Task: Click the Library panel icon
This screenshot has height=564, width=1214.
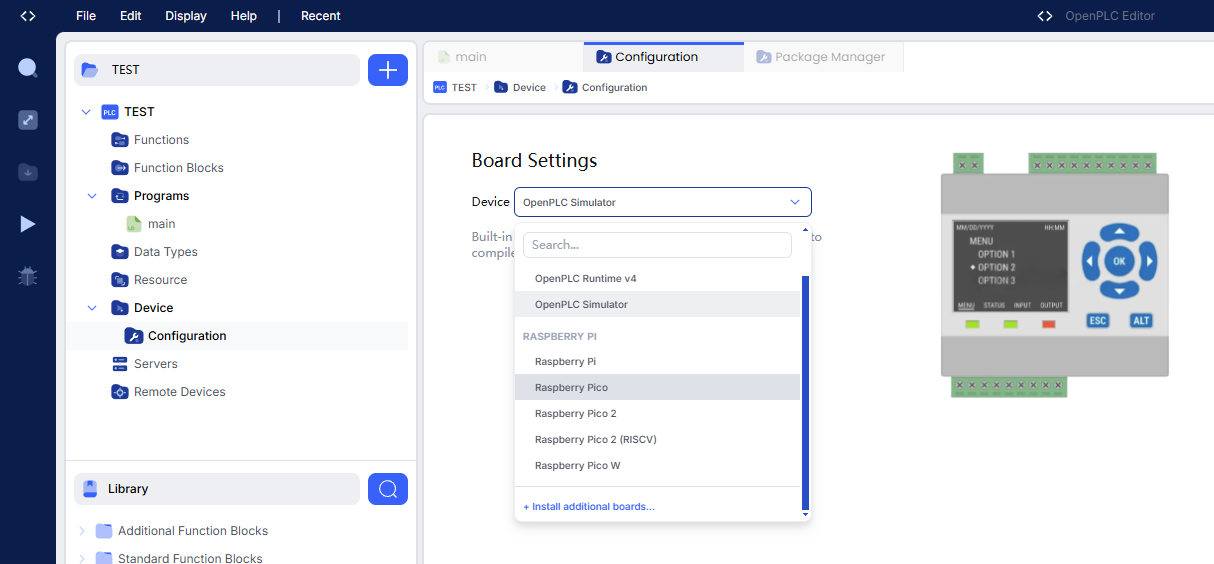Action: [x=90, y=489]
